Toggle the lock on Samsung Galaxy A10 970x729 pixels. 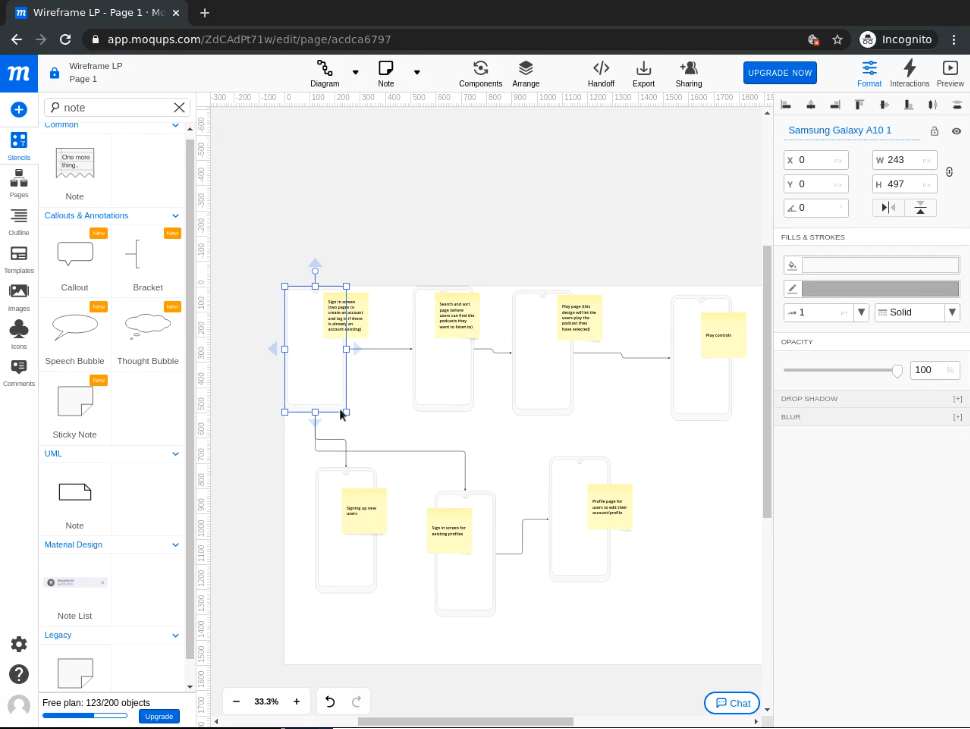tap(934, 131)
